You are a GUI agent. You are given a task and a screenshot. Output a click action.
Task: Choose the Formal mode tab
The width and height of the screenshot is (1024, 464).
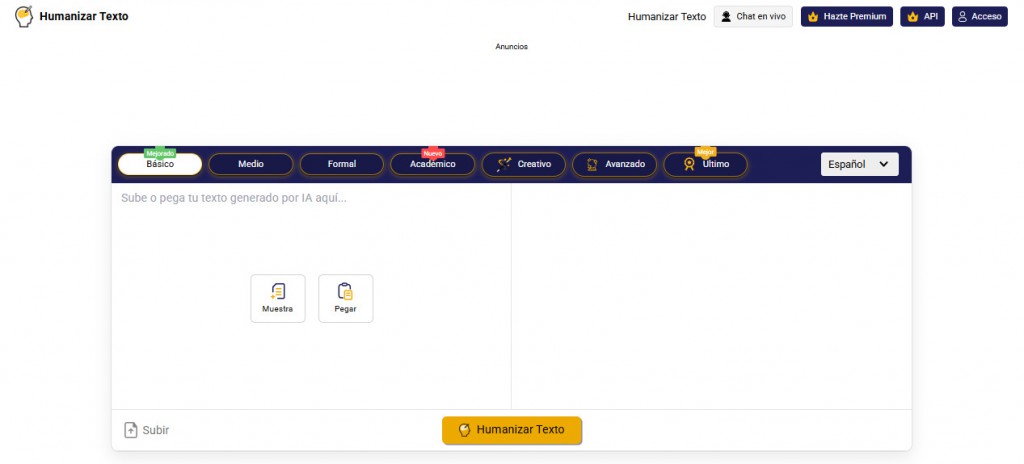point(341,164)
